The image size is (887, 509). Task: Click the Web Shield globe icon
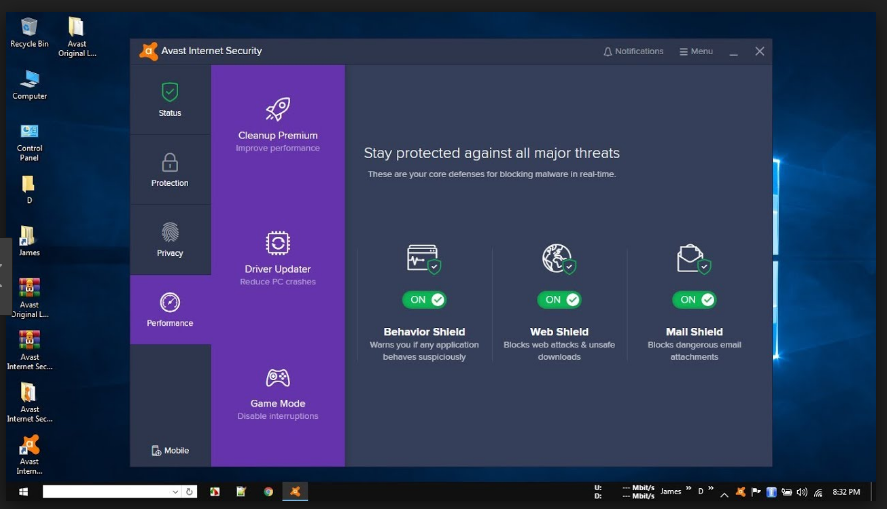(x=559, y=259)
